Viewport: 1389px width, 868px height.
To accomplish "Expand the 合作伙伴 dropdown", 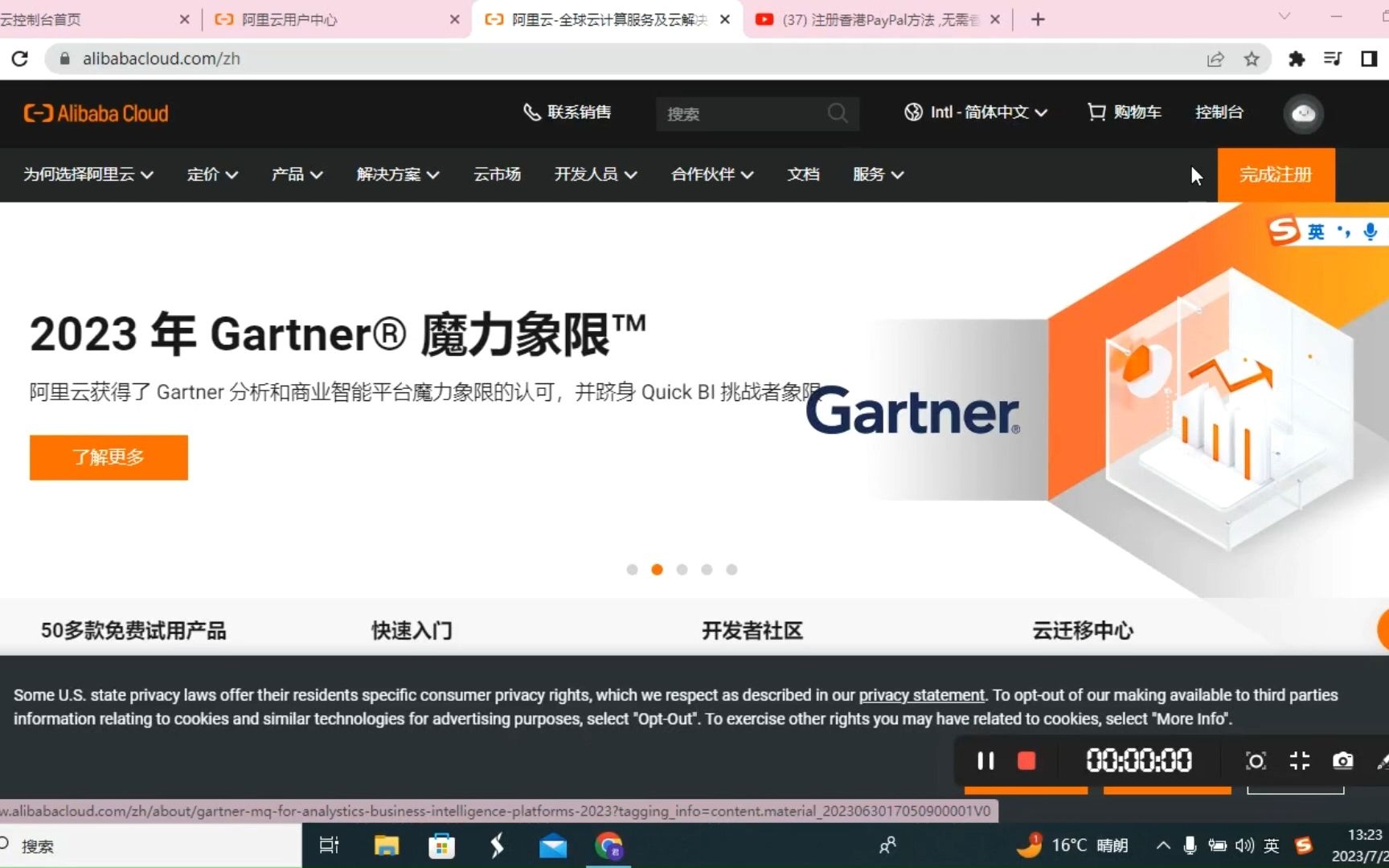I will point(712,174).
